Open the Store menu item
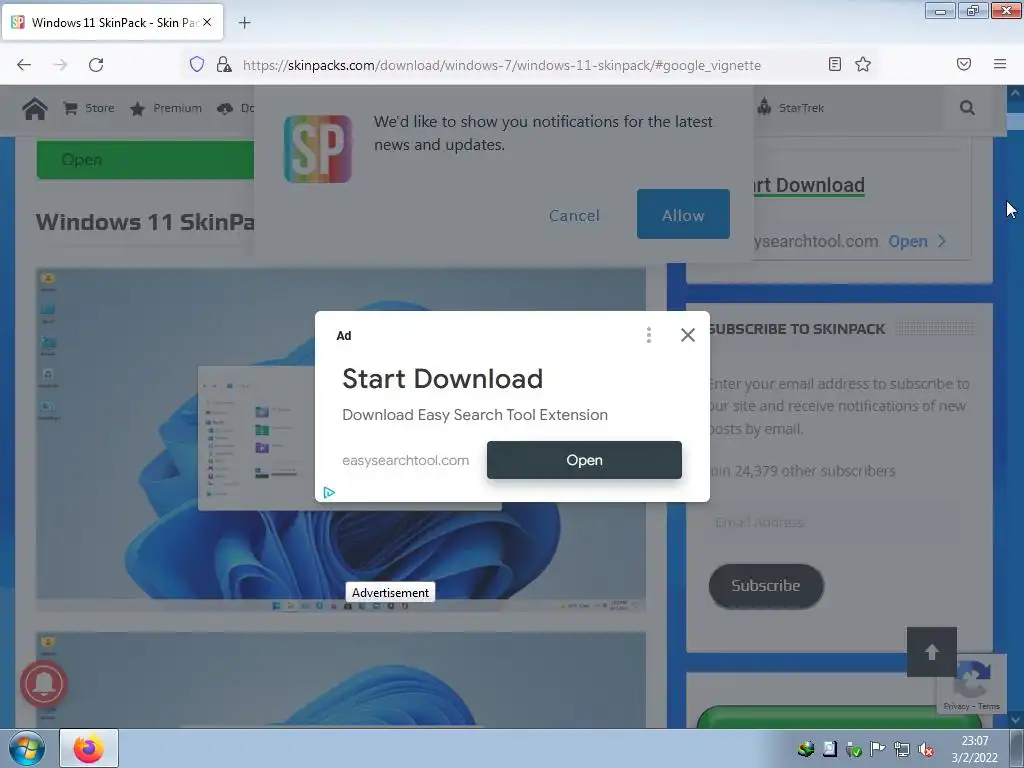Image resolution: width=1024 pixels, height=768 pixels. coord(89,108)
